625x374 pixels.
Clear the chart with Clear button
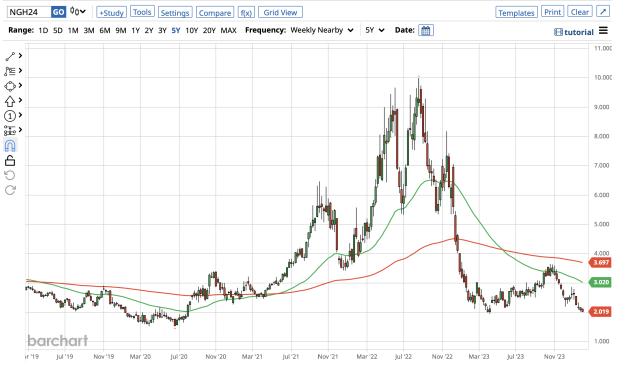click(580, 12)
